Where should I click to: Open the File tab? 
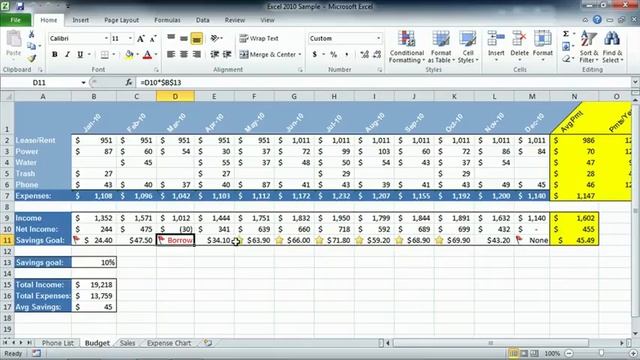(x=16, y=20)
